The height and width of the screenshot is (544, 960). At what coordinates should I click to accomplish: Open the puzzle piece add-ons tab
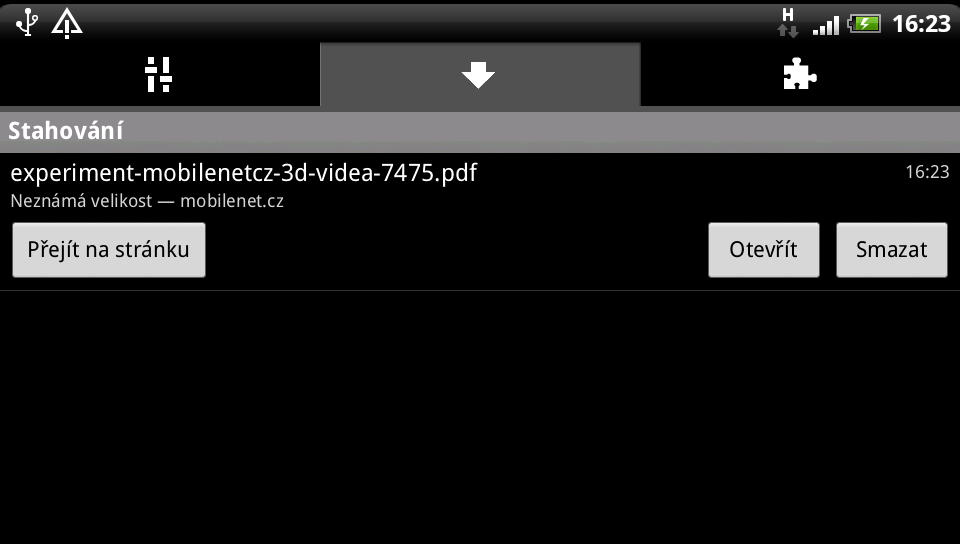800,75
